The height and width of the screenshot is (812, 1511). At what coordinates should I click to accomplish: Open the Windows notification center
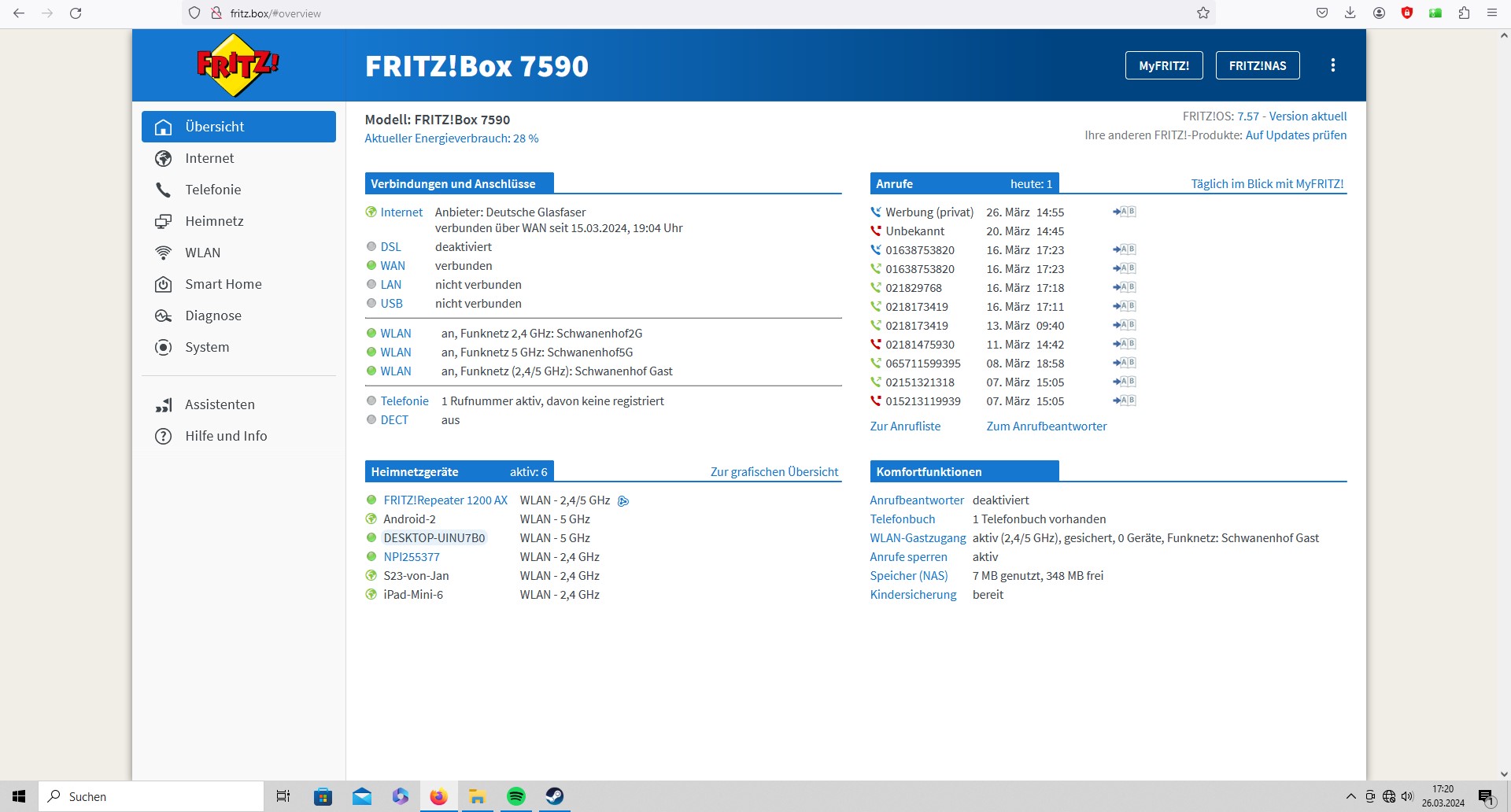tap(1486, 796)
